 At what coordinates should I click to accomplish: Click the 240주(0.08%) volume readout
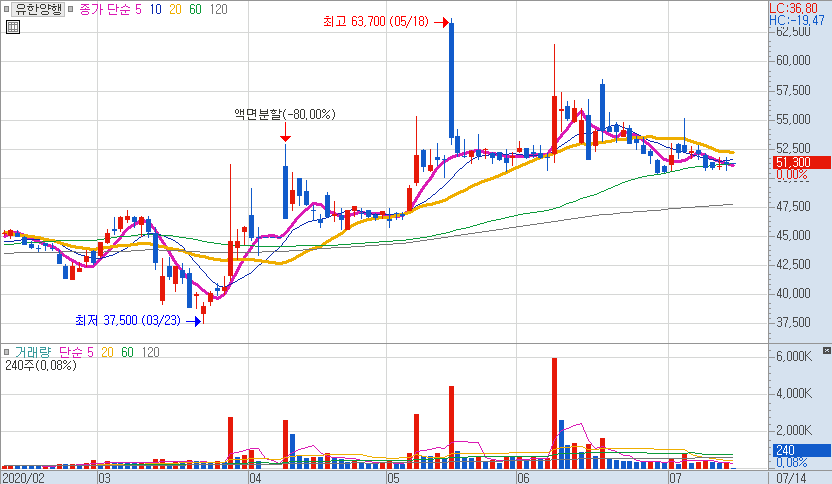41,365
